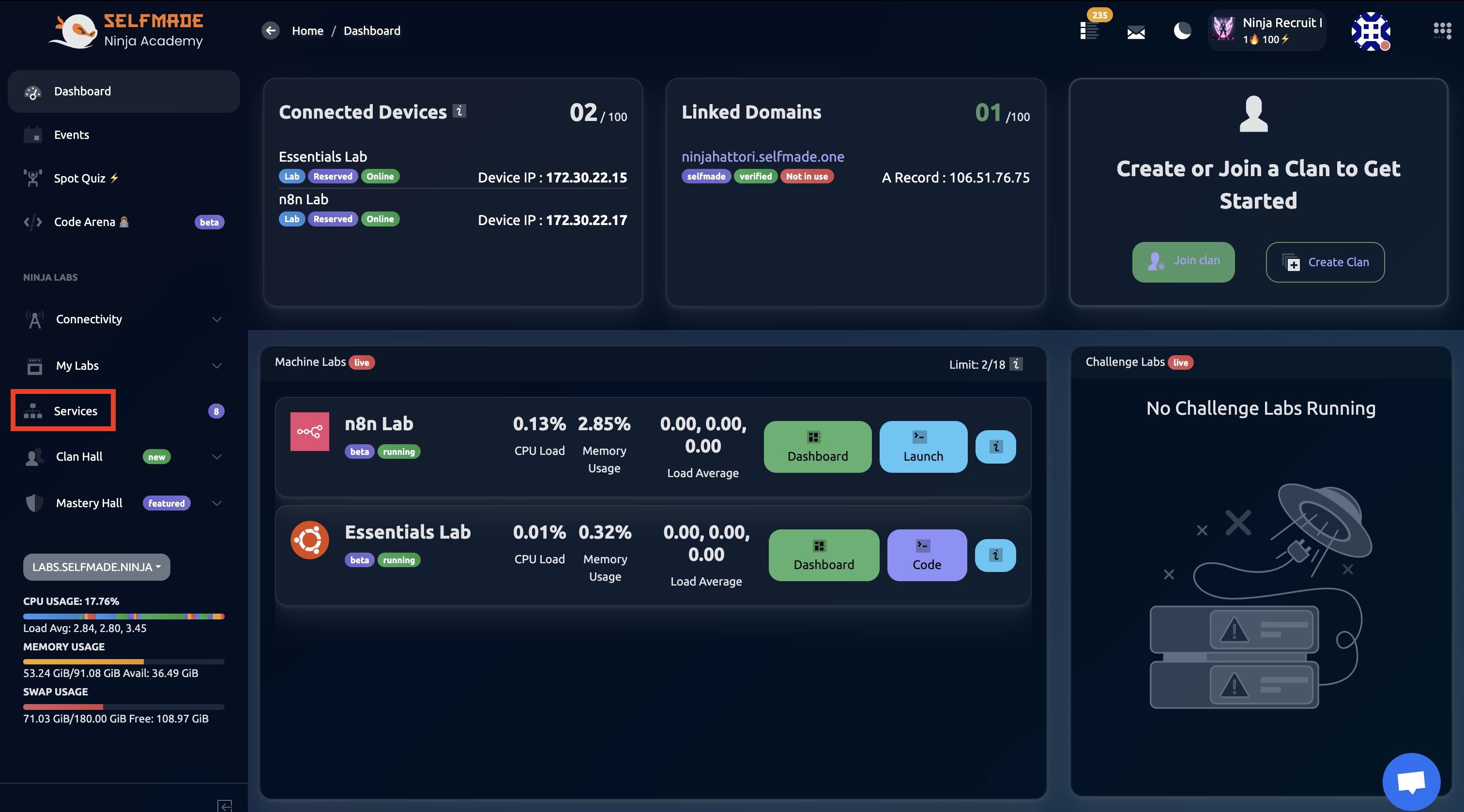
Task: Open Events in the sidebar
Action: [124, 135]
